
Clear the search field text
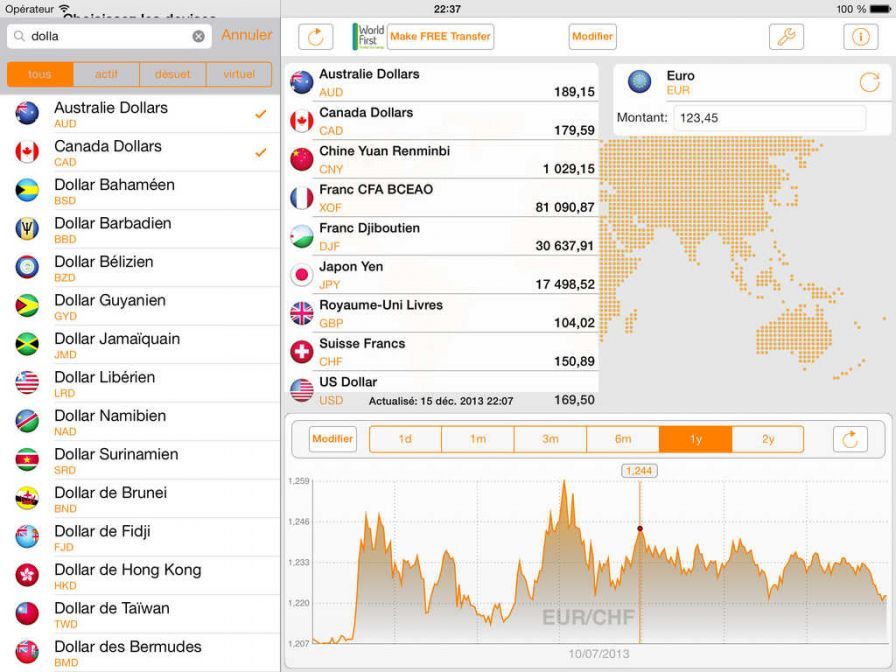tap(198, 36)
